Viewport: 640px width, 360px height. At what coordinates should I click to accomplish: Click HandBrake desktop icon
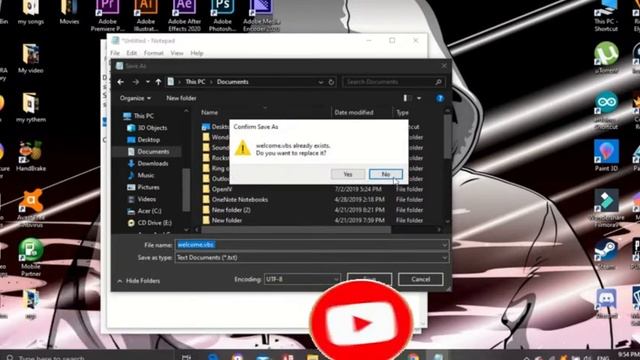coord(31,156)
